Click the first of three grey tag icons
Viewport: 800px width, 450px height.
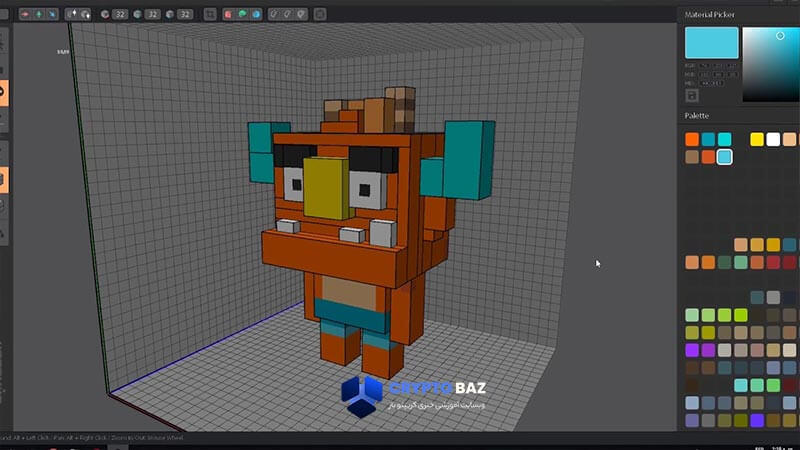[x=274, y=14]
